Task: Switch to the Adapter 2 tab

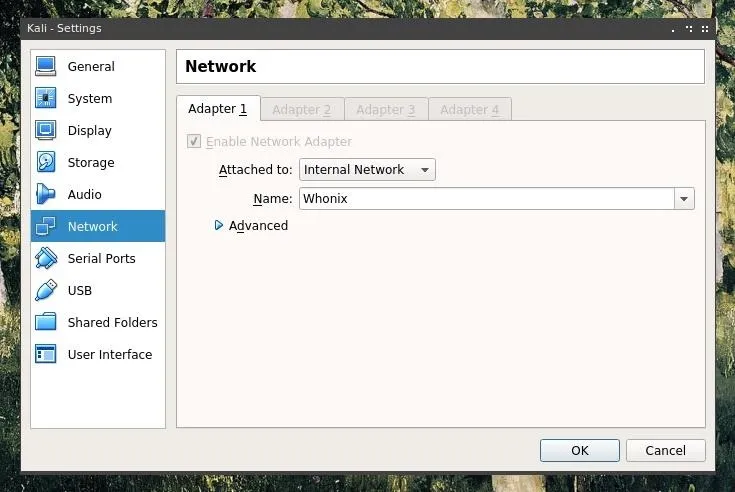Action: pyautogui.click(x=302, y=110)
